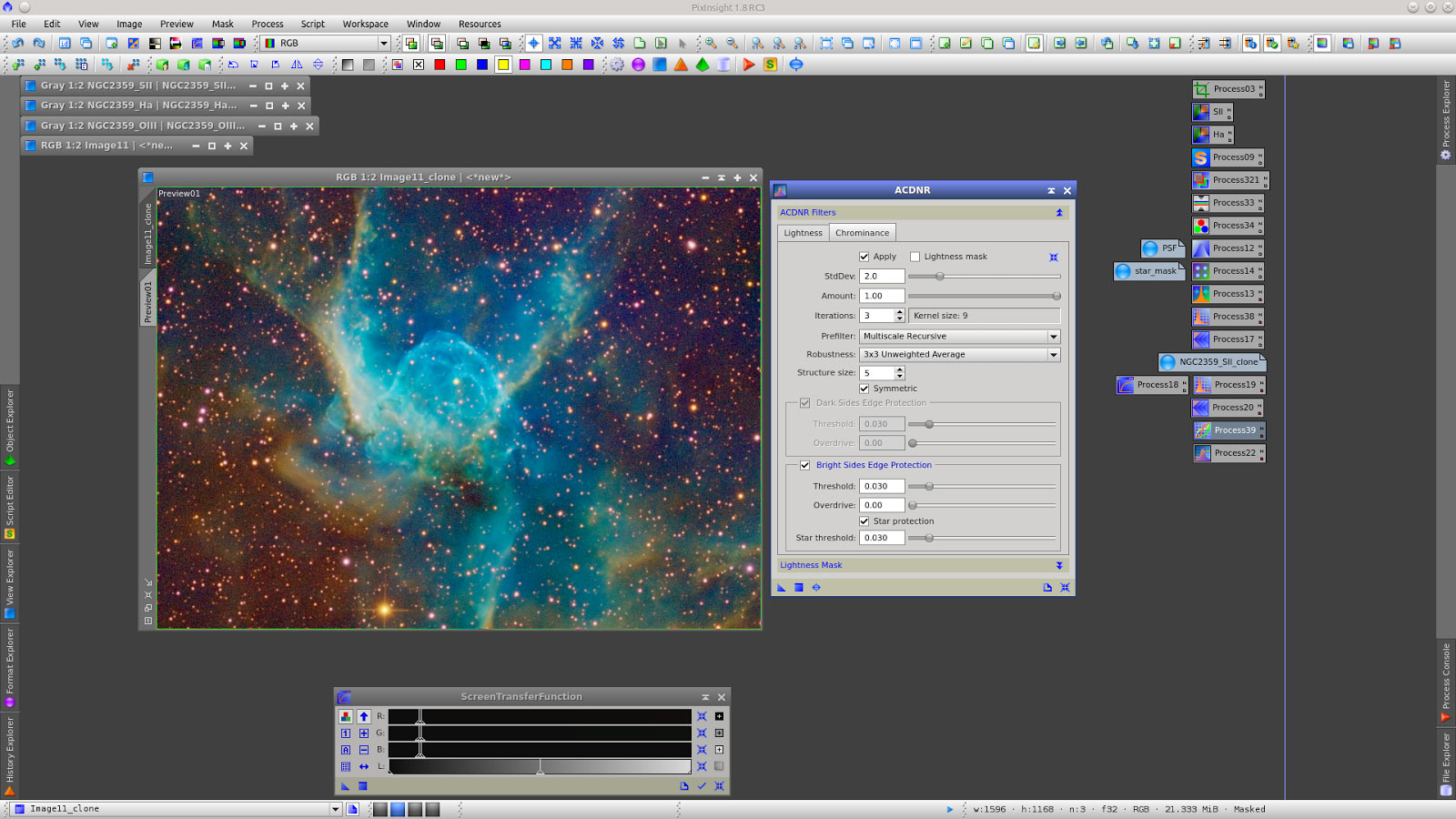Click the StdDev value field
Screen dimensions: 1456x819
[x=882, y=277]
